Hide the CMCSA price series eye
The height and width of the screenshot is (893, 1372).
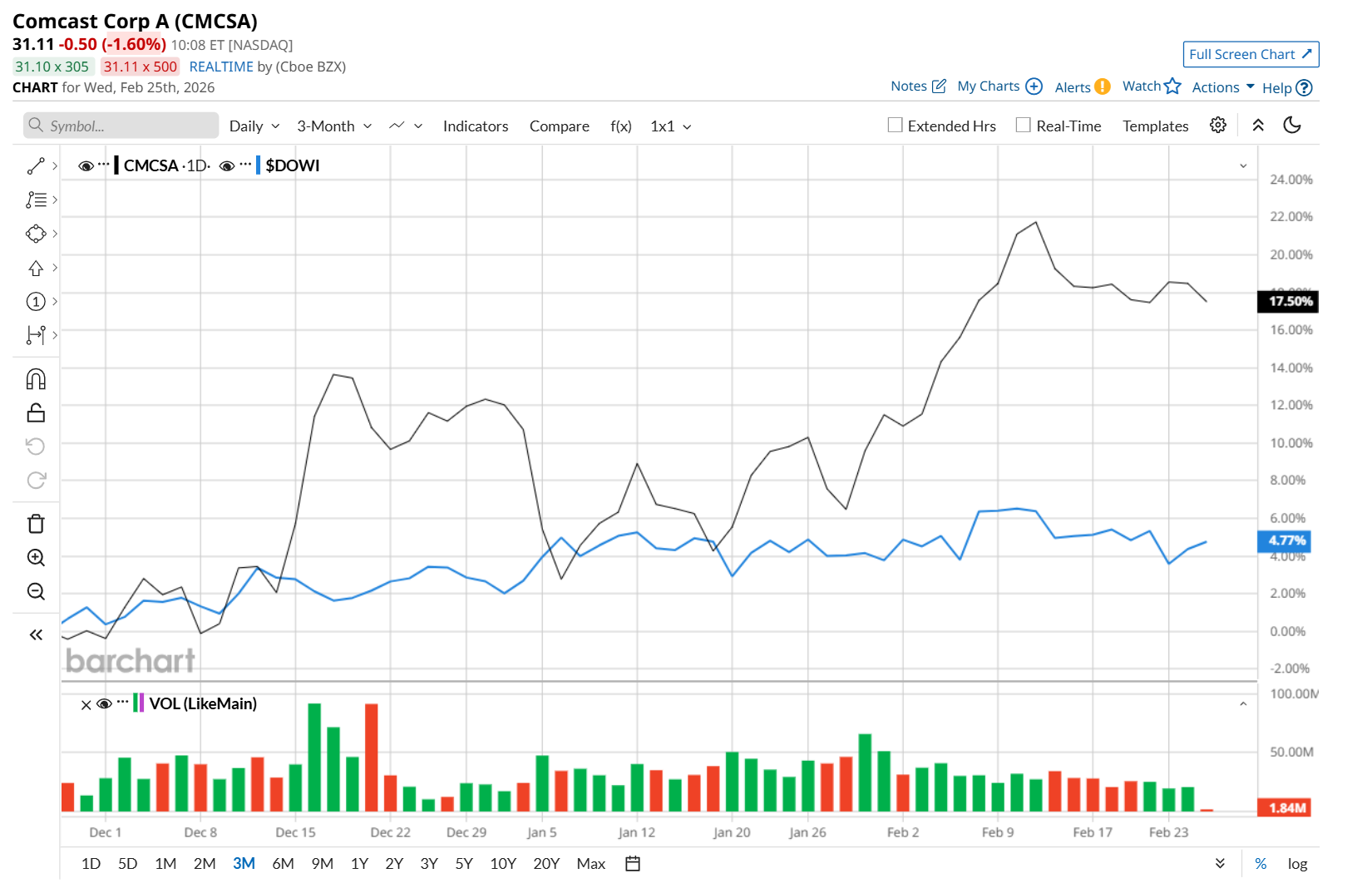(x=86, y=165)
